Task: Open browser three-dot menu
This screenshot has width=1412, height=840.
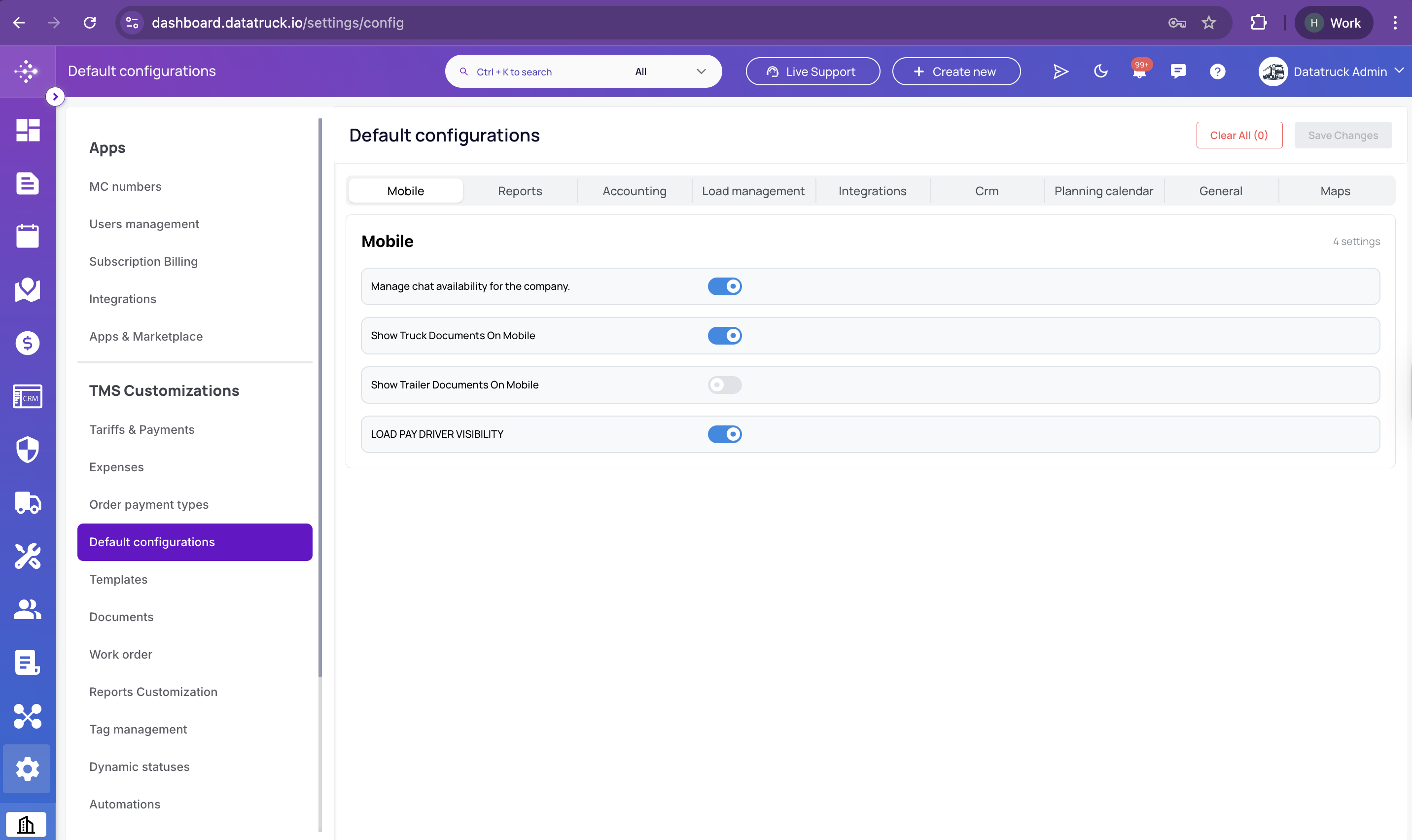Action: coord(1395,23)
